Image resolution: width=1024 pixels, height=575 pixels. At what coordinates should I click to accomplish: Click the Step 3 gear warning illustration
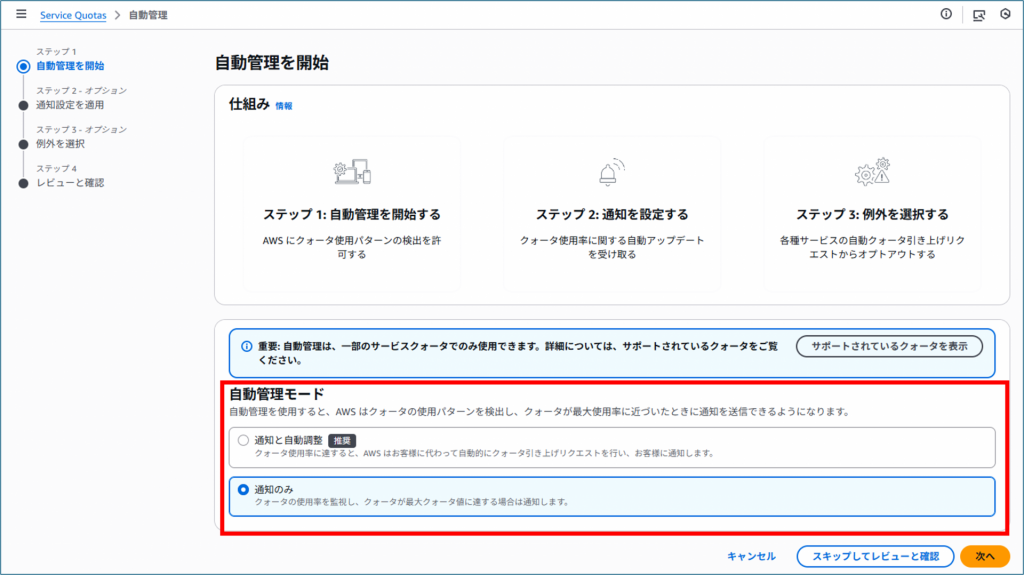(872, 173)
